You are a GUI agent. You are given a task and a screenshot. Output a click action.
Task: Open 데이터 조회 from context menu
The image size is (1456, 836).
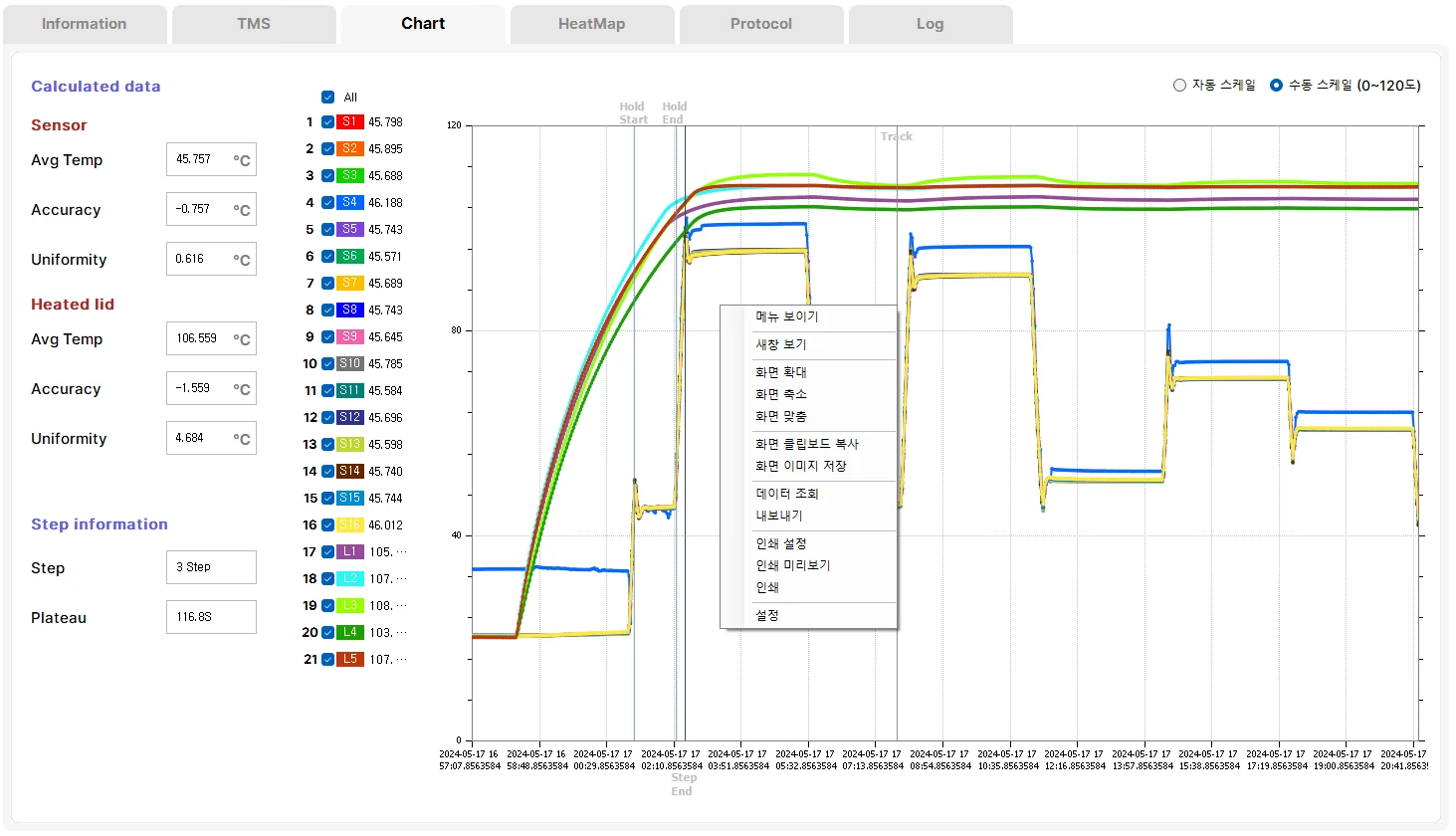pos(809,495)
